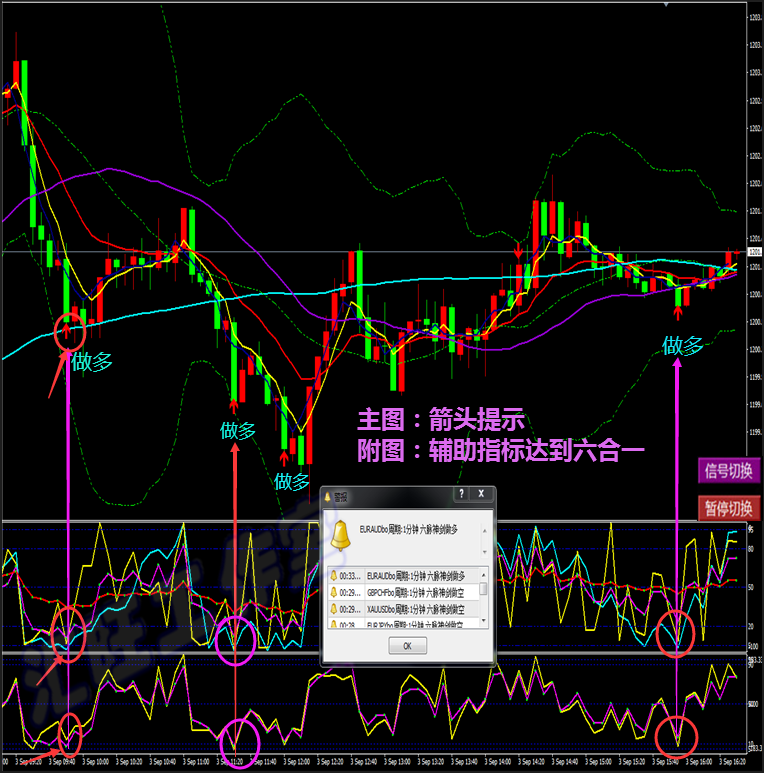The height and width of the screenshot is (773, 764).
Task: Click the red up-arrow inside the first red circle
Action: point(66,330)
